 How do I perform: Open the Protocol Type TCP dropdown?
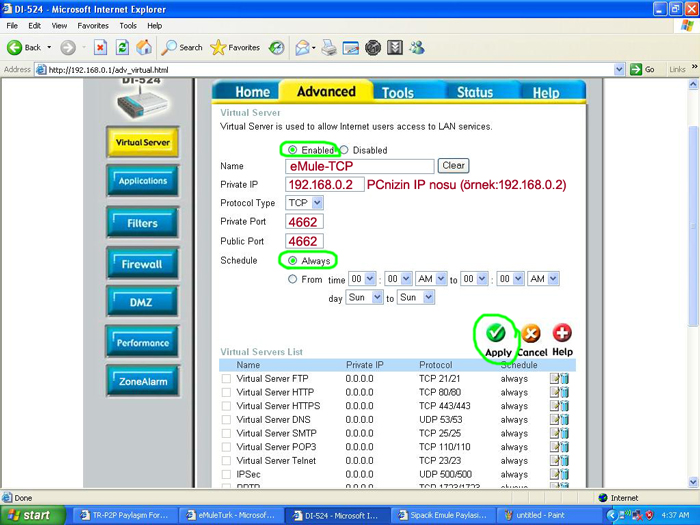point(304,203)
